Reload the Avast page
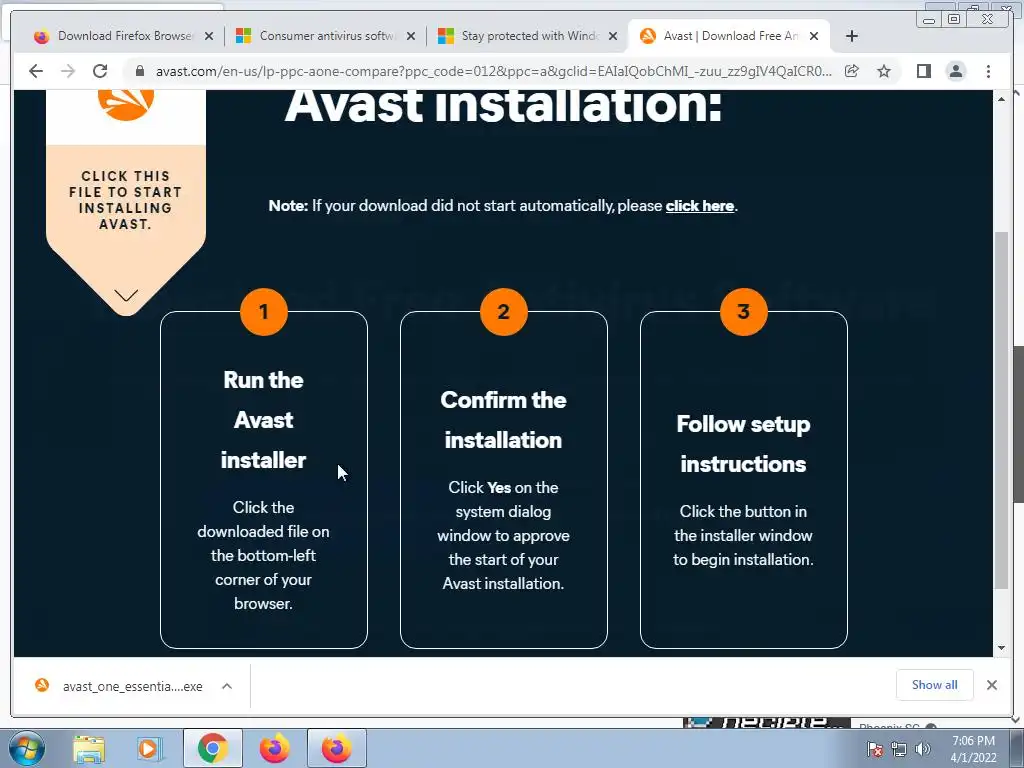This screenshot has height=768, width=1024. pos(100,71)
